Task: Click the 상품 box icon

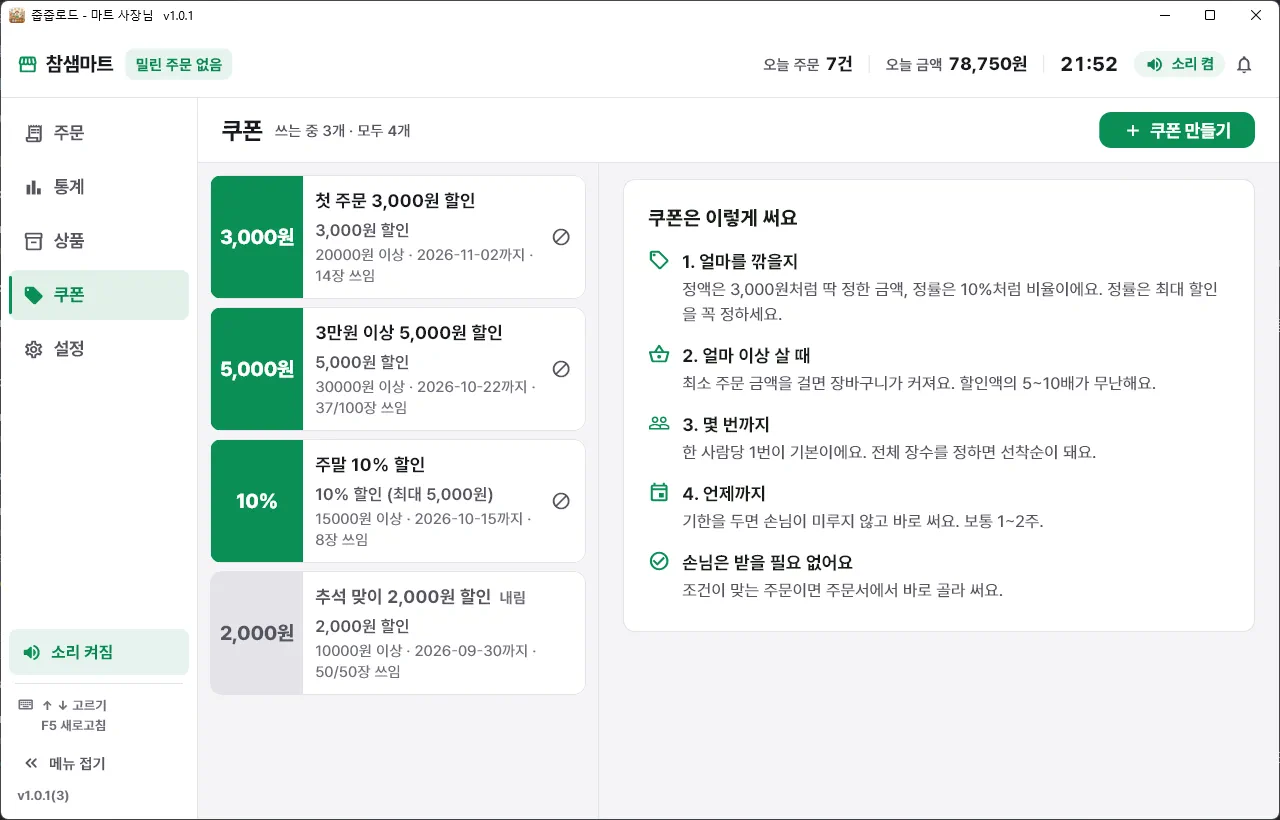Action: pyautogui.click(x=34, y=241)
